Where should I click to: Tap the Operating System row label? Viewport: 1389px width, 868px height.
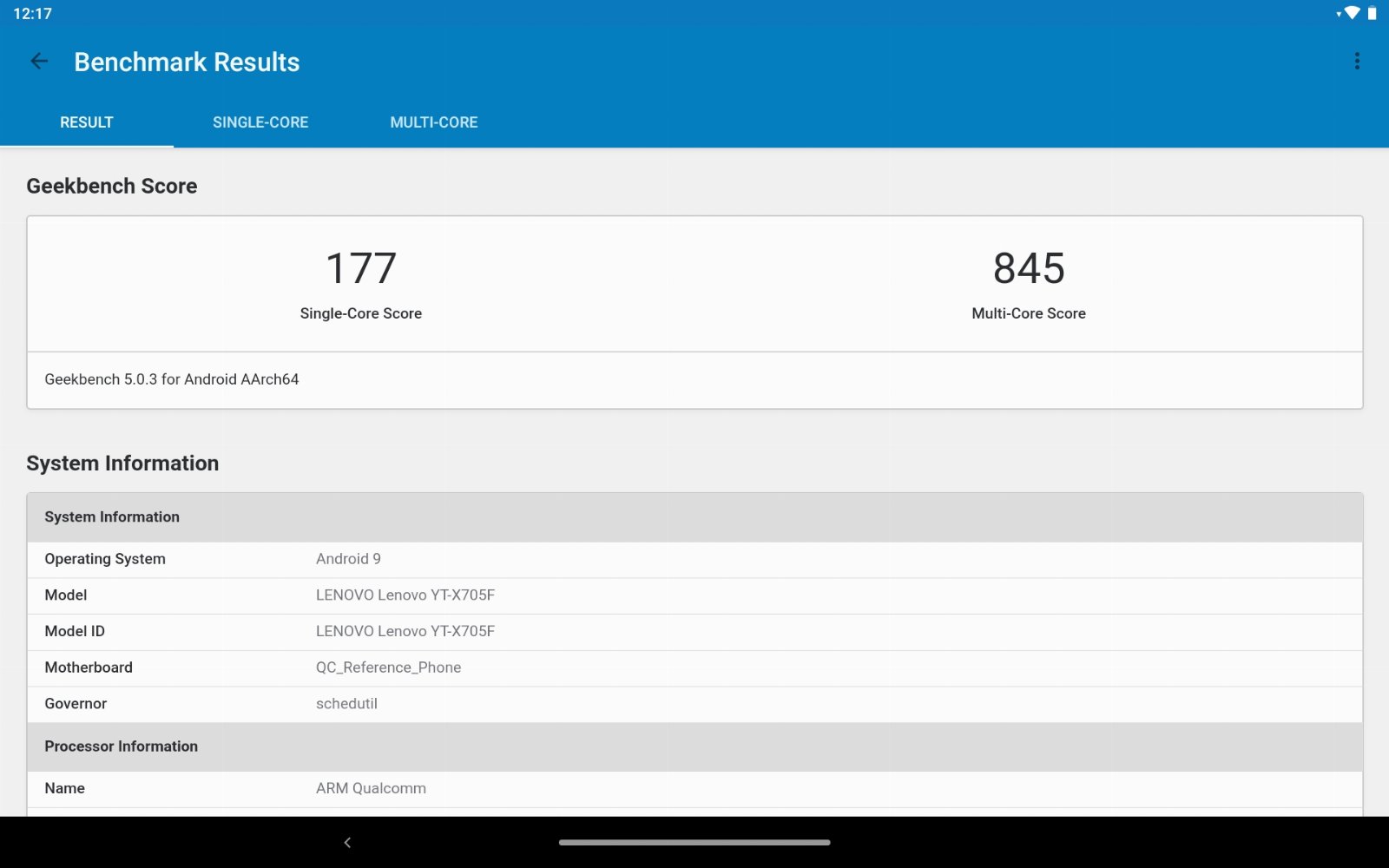tap(105, 559)
